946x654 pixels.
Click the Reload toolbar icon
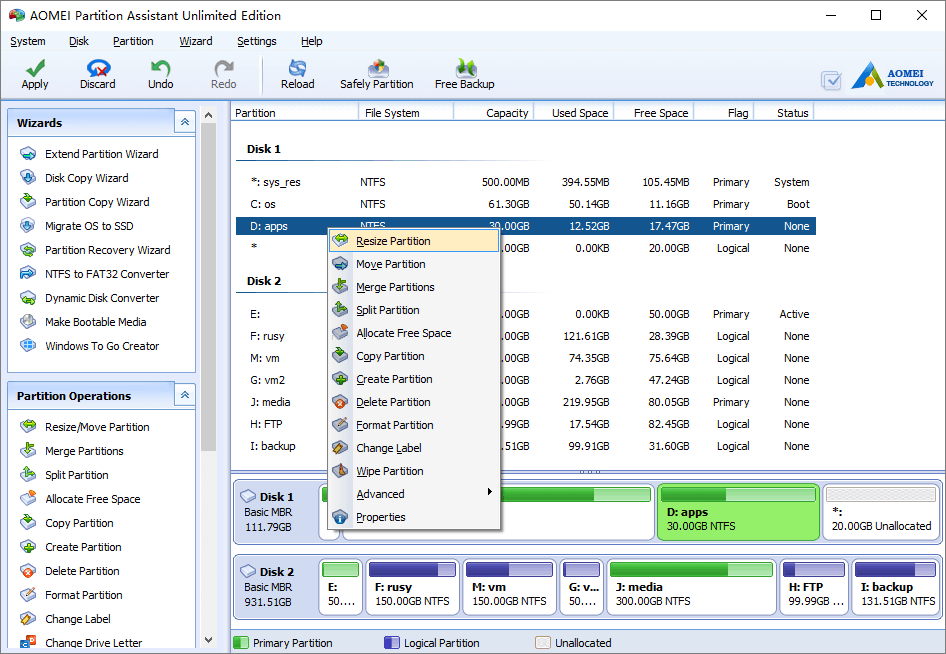[297, 68]
